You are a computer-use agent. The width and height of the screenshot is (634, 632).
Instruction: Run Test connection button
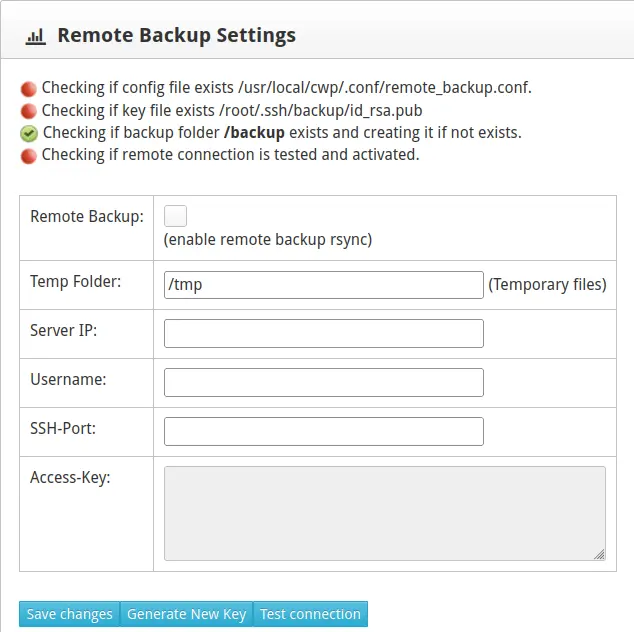310,614
